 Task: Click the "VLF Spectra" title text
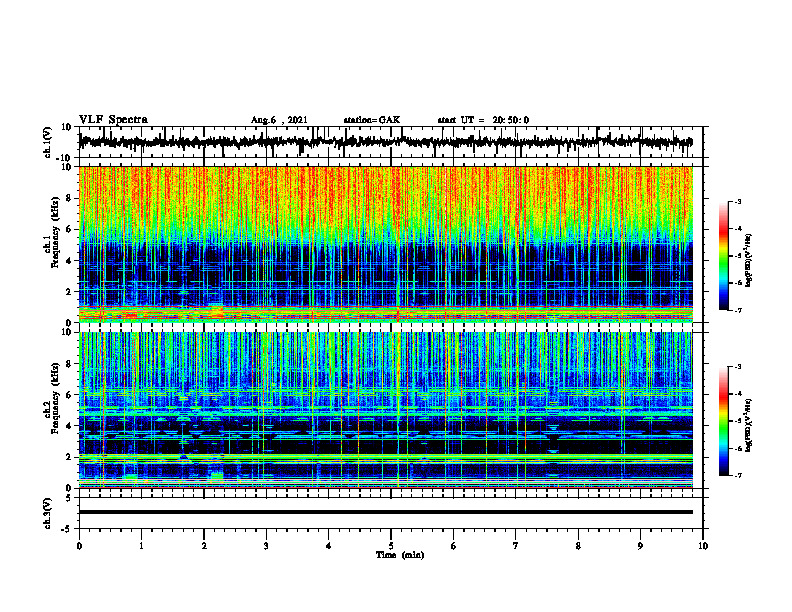[113, 120]
